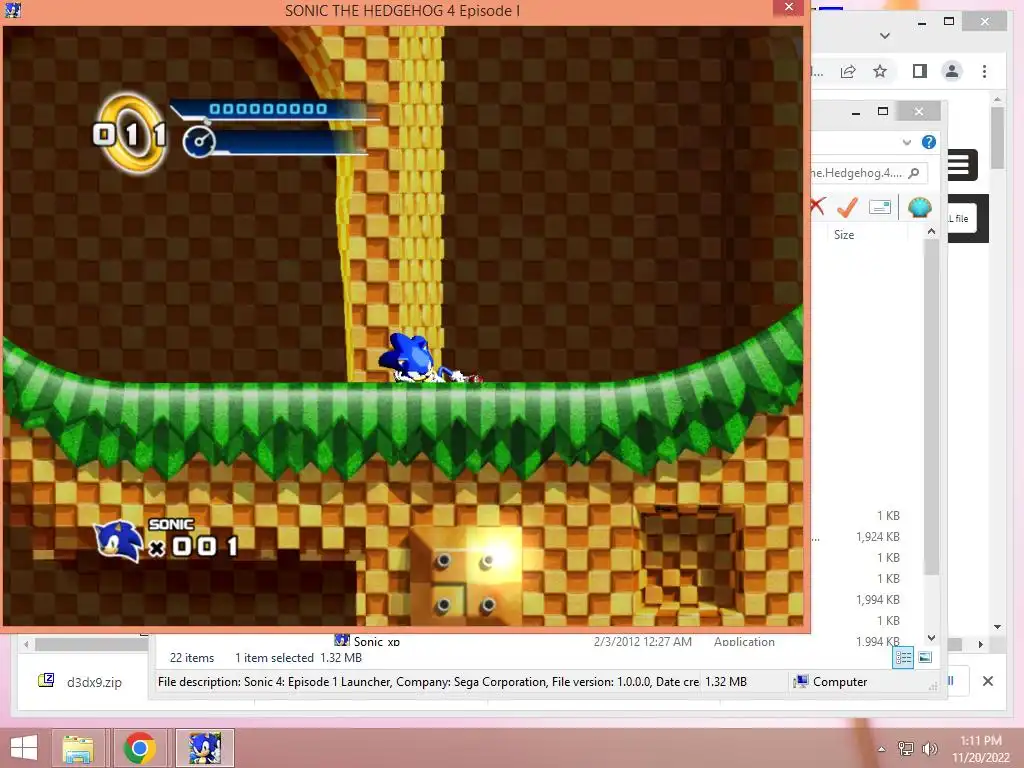Switch Explorer to large icons view

coord(925,658)
